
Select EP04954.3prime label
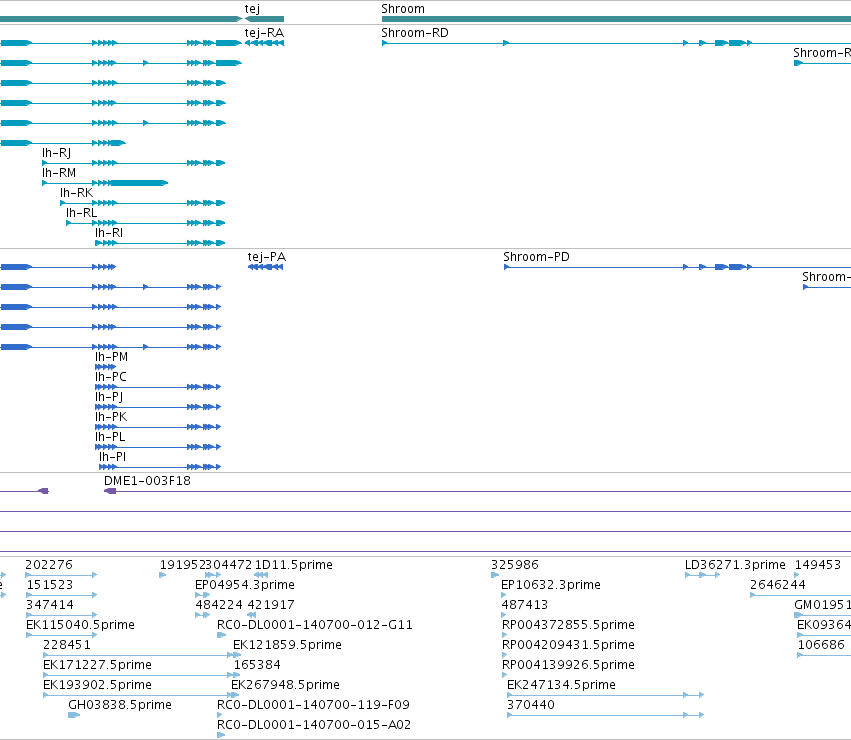pyautogui.click(x=245, y=585)
